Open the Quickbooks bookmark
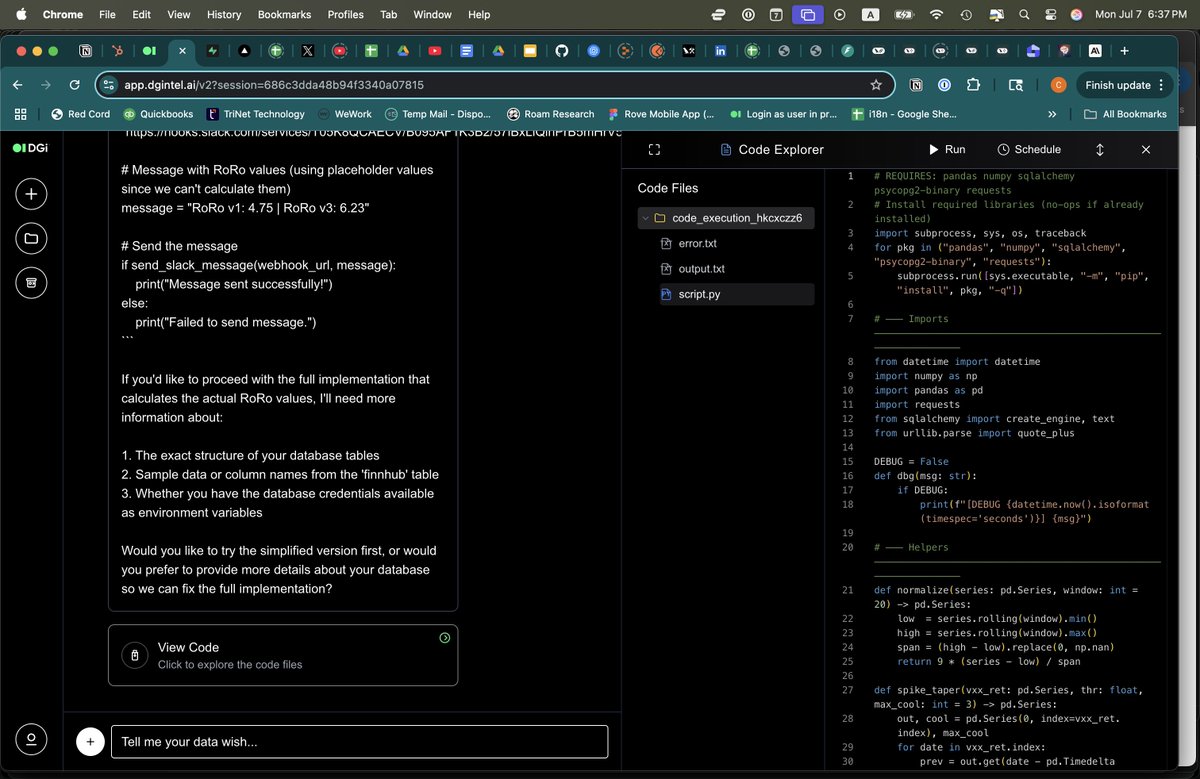1200x779 pixels. [x=158, y=114]
